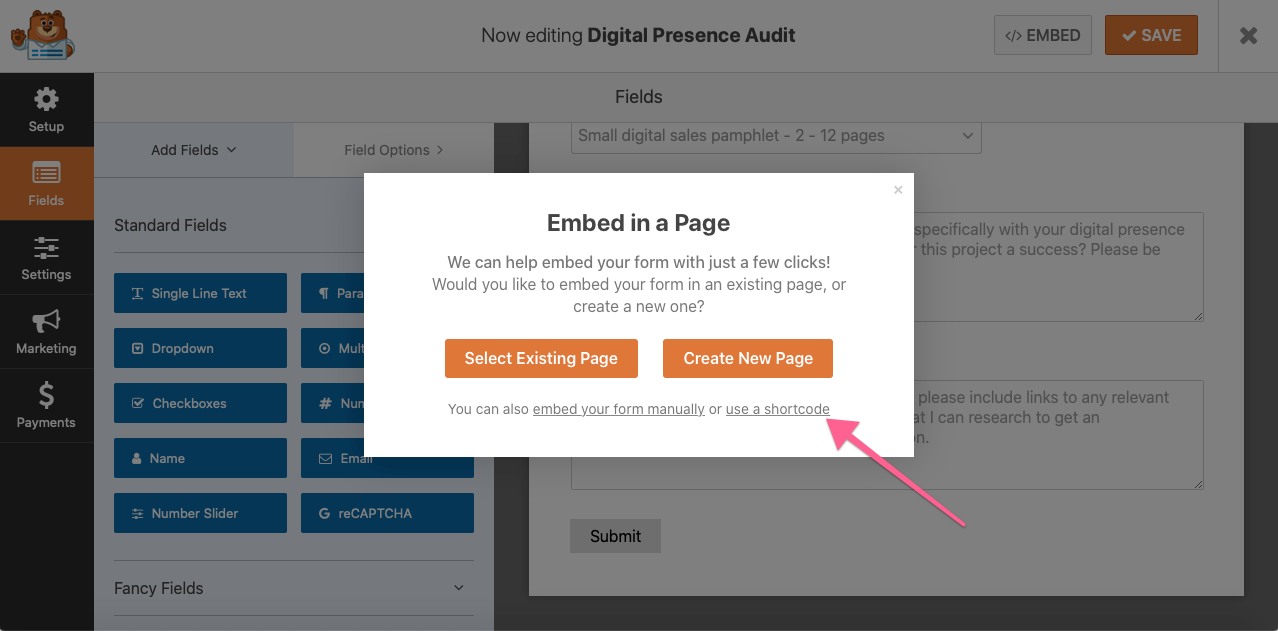Close the form builder with X
The height and width of the screenshot is (631, 1278).
coord(1248,36)
